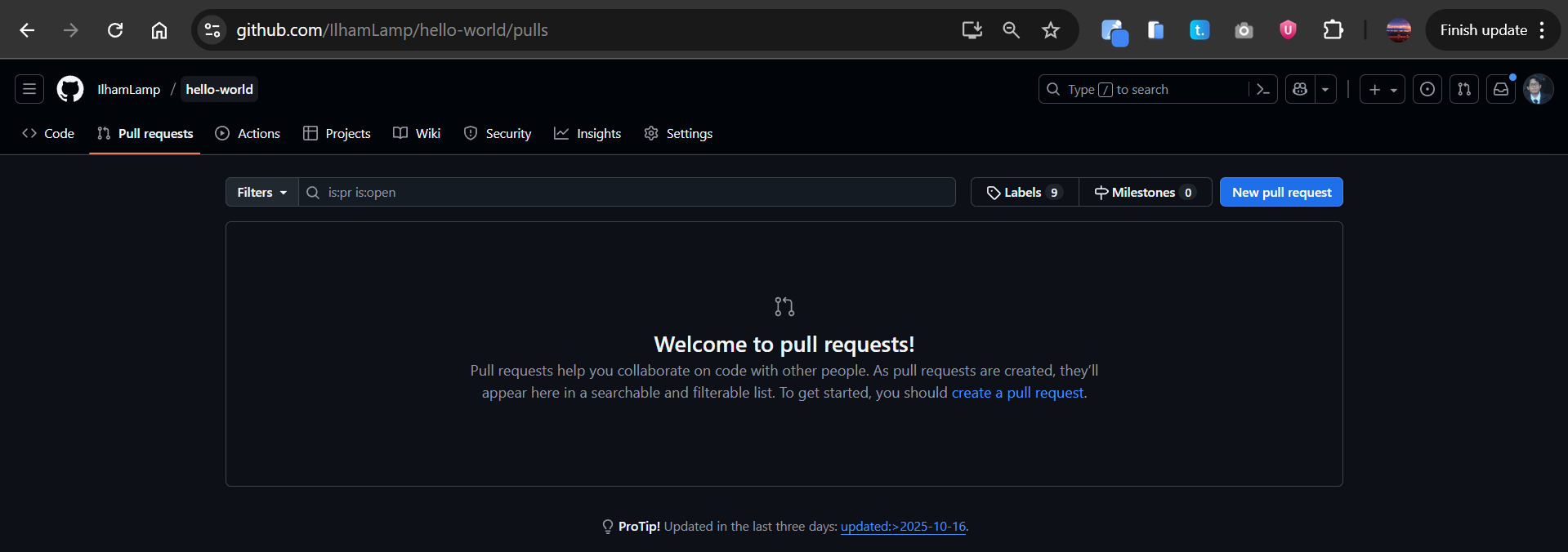Switch to the Actions tab
1568x552 pixels.
248,133
